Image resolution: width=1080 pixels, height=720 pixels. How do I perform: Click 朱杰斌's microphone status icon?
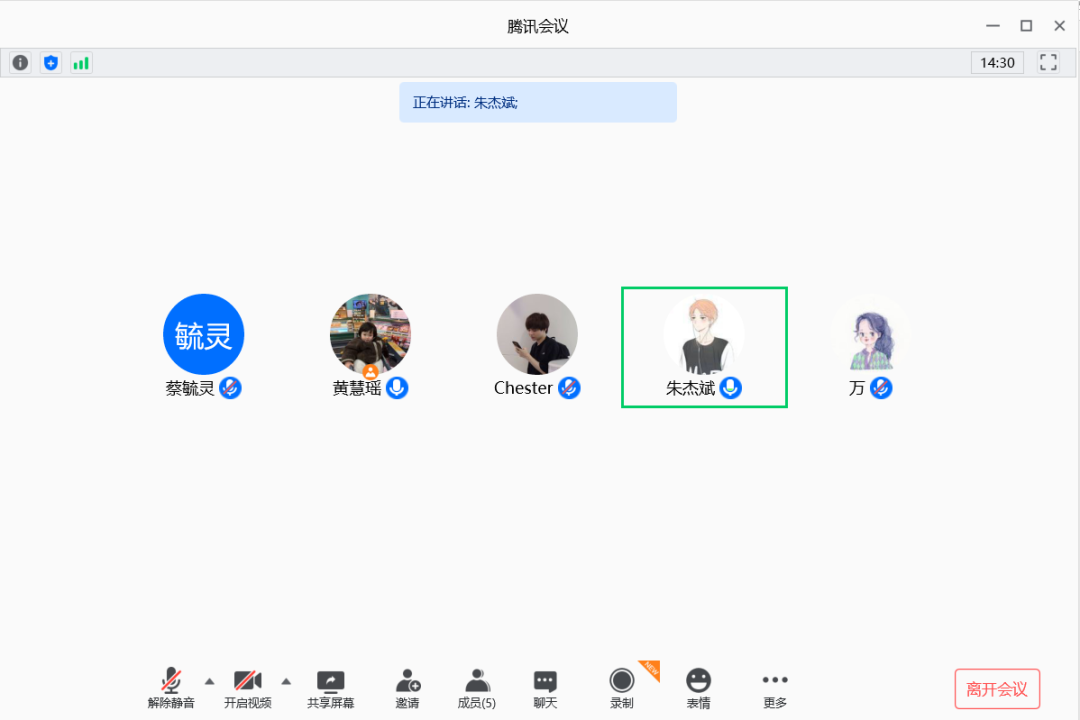(731, 388)
